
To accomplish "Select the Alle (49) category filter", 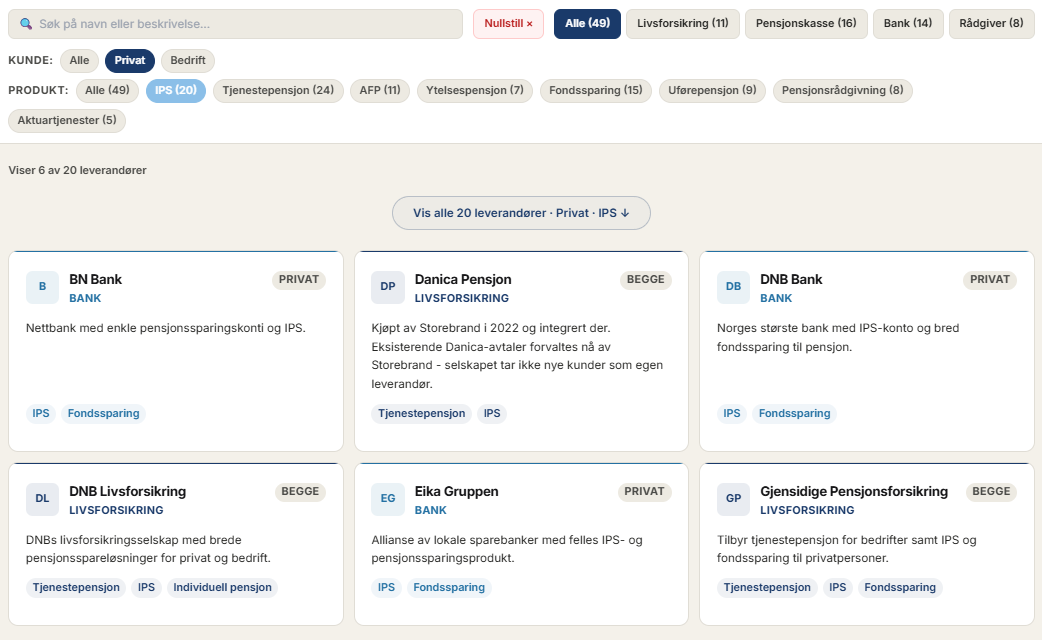I will pyautogui.click(x=587, y=24).
